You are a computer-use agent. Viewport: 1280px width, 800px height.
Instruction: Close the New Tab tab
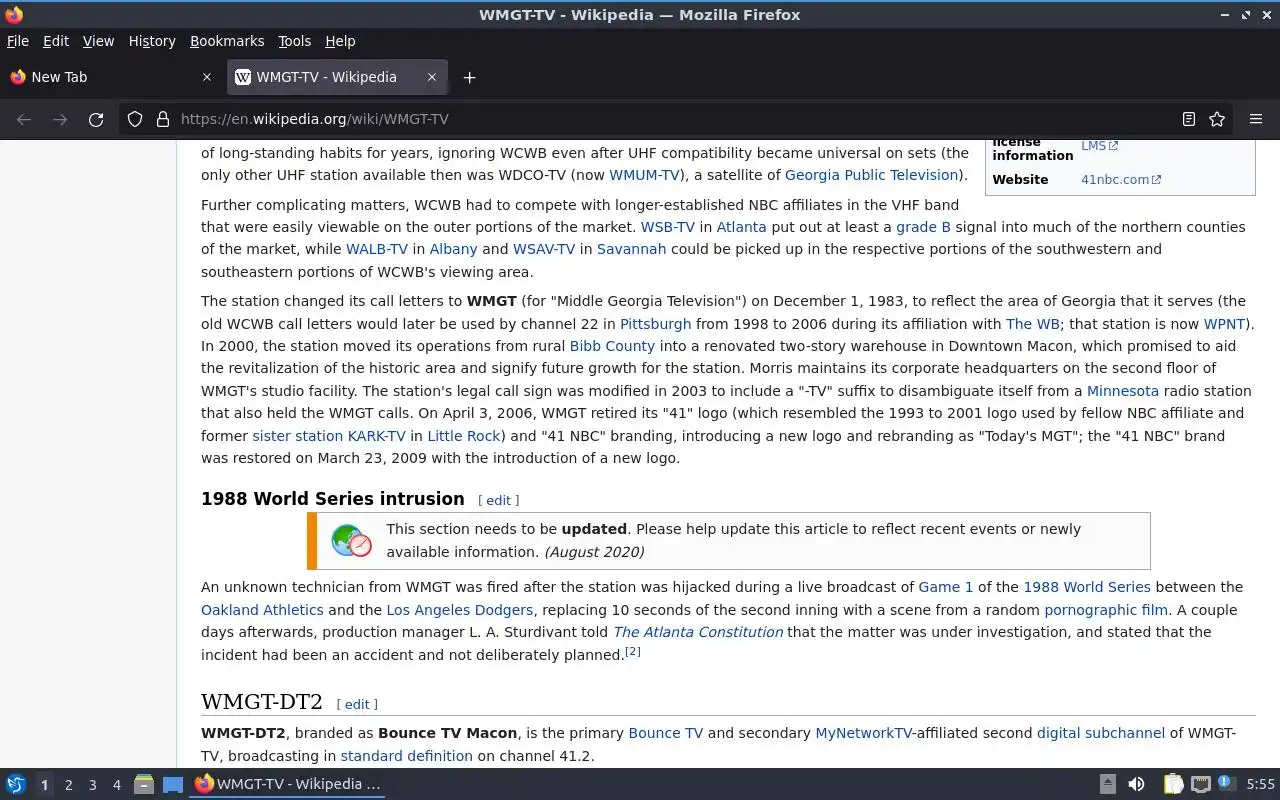click(x=207, y=77)
